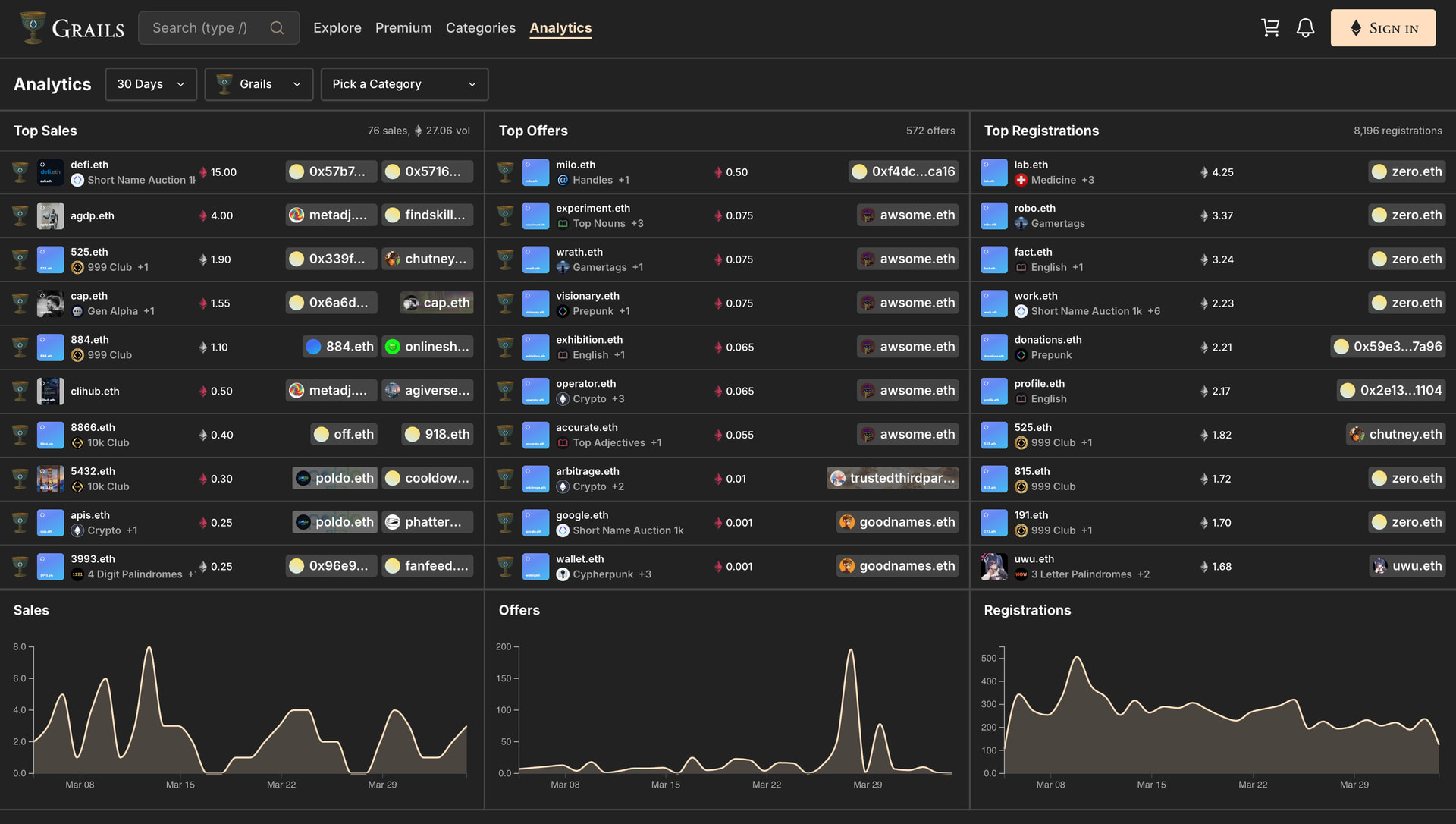The image size is (1456, 824).
Task: Click the uwu.eth avatar thumbnail in registrations
Action: 993,567
